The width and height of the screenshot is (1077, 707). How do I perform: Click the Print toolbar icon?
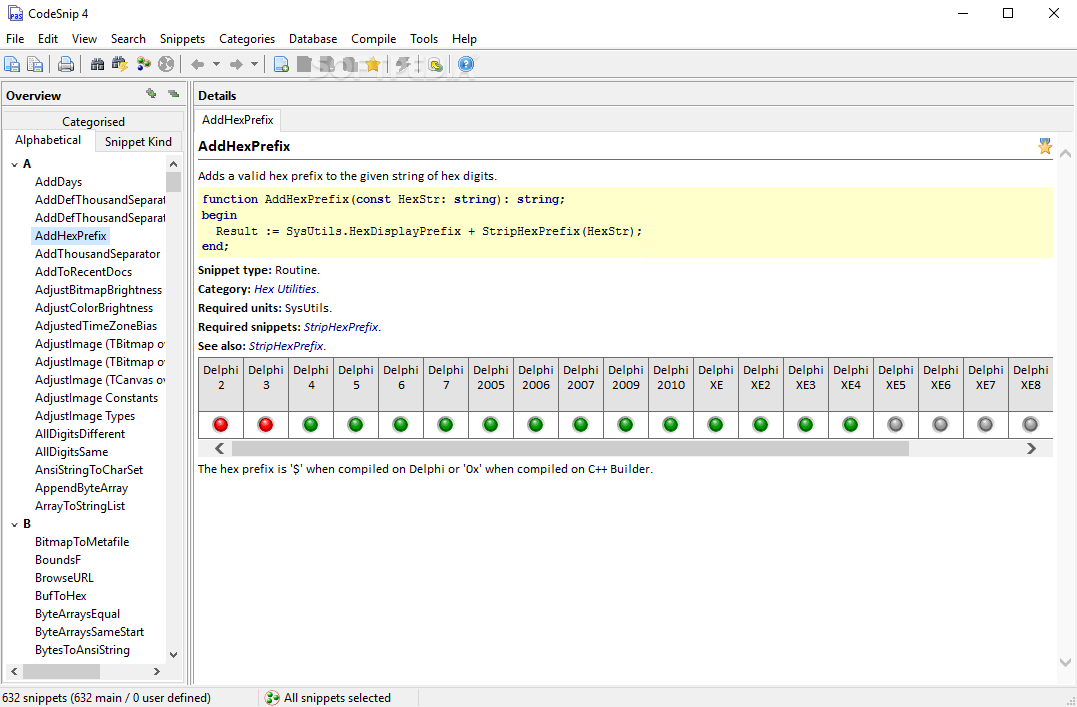66,65
